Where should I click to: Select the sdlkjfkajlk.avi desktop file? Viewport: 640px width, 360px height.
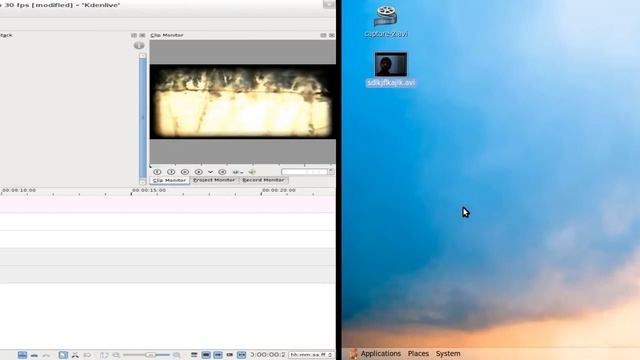(x=391, y=70)
